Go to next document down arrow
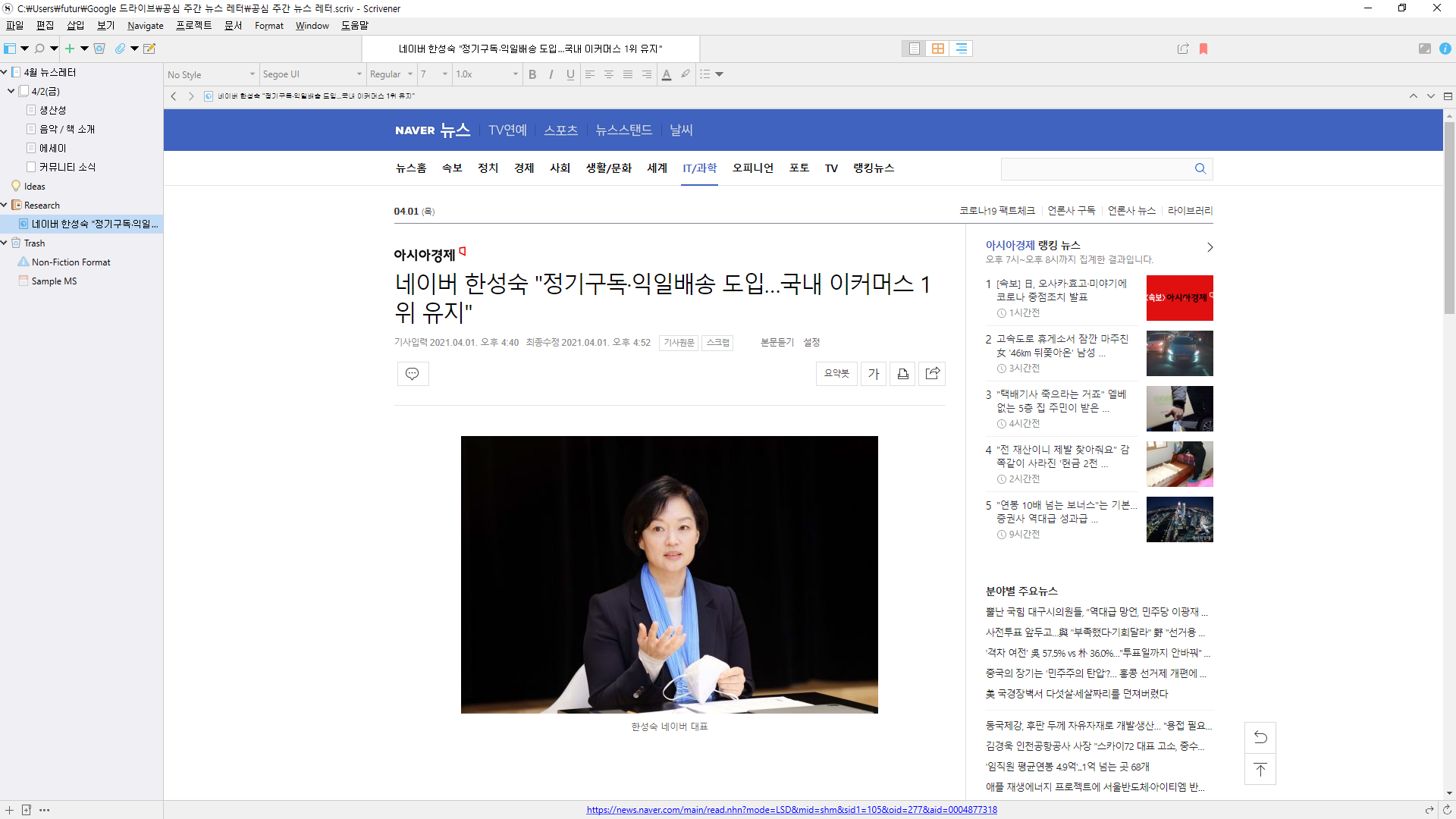 click(1431, 96)
